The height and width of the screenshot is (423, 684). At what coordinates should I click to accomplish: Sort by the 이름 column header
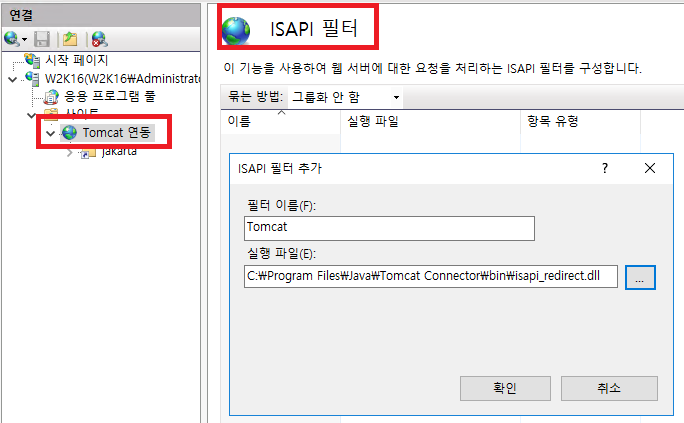pyautogui.click(x=280, y=121)
